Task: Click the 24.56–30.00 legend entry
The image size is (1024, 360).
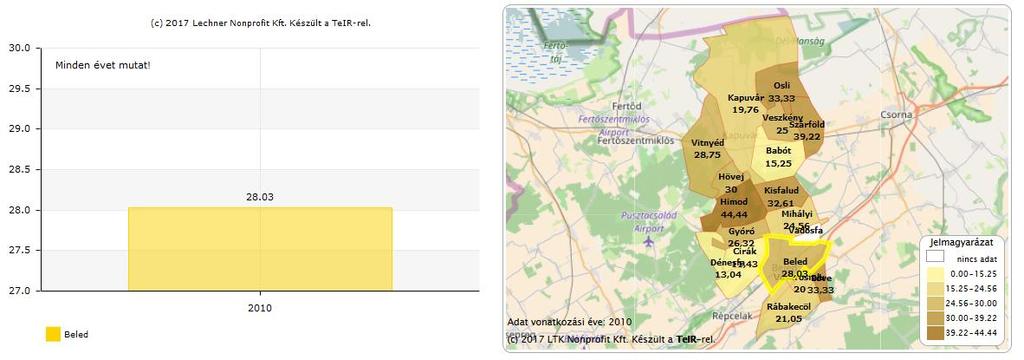Action: pos(961,303)
